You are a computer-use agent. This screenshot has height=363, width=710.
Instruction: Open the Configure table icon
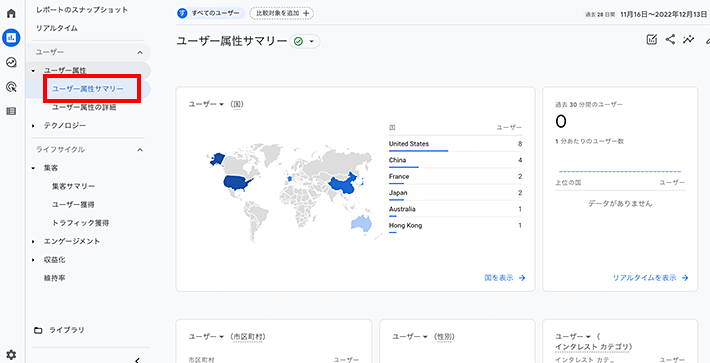(11, 111)
